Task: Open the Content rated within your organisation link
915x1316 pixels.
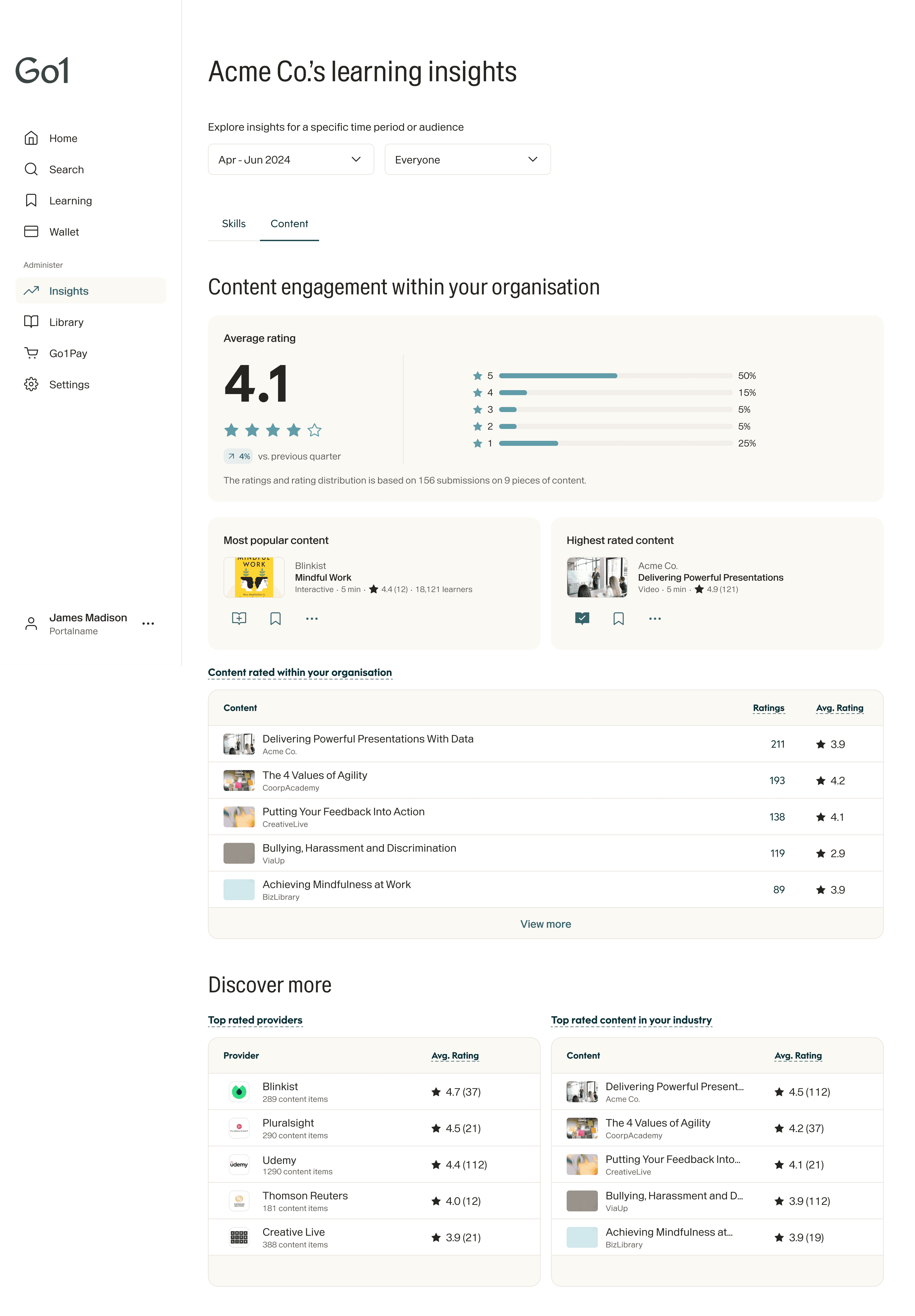Action: (299, 672)
